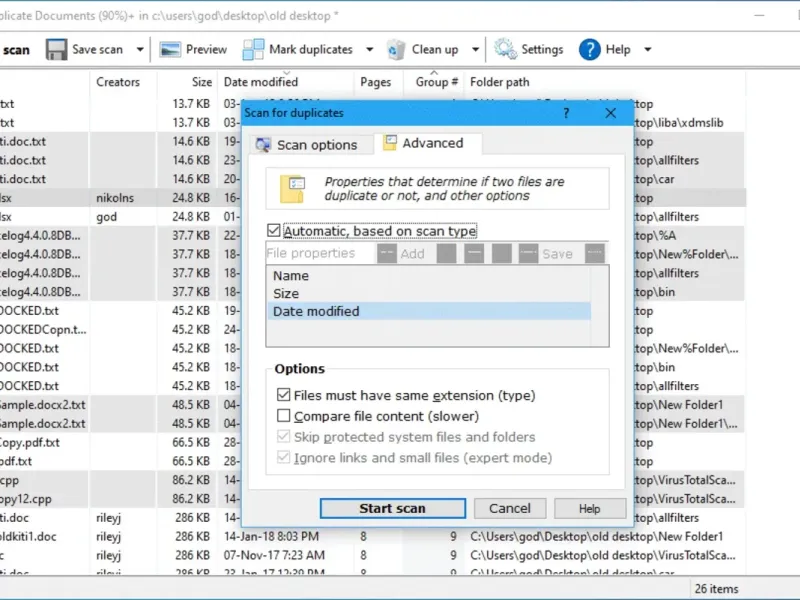Select Date modified in properties list

pos(429,311)
